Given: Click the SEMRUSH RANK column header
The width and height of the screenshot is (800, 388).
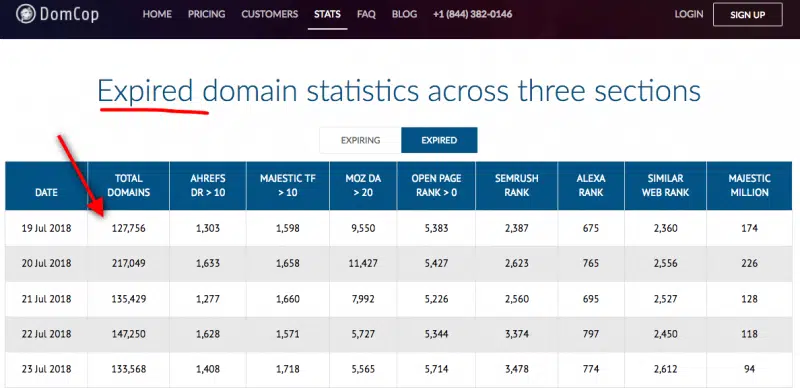Looking at the screenshot, I should point(516,186).
